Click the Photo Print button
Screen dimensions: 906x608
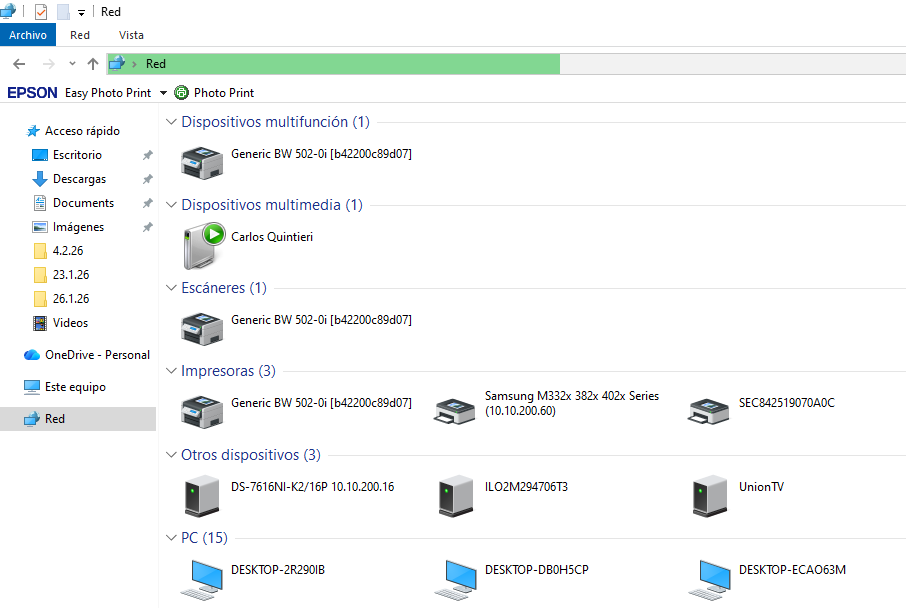pos(214,92)
